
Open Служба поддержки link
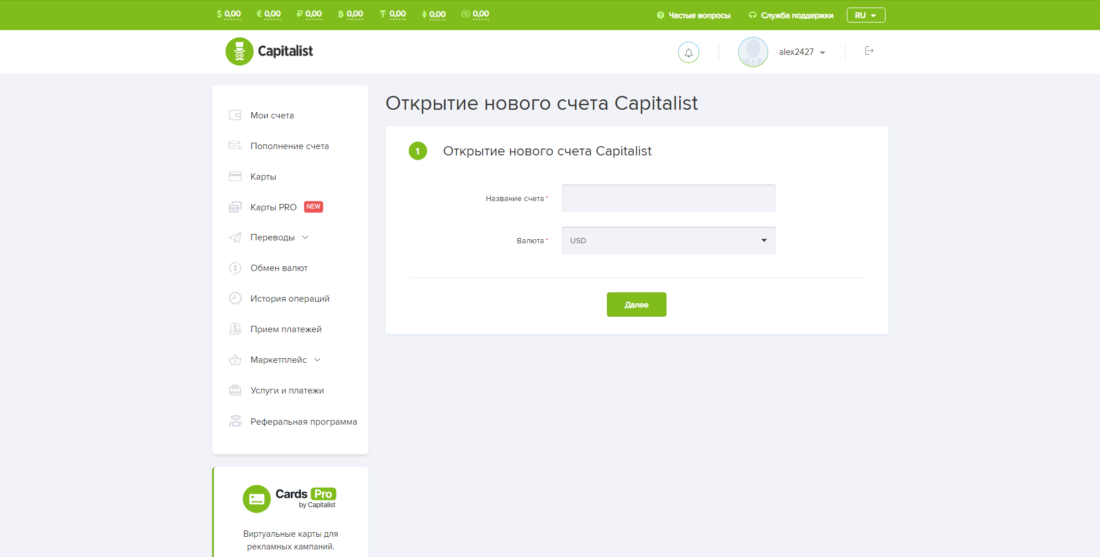click(x=790, y=15)
